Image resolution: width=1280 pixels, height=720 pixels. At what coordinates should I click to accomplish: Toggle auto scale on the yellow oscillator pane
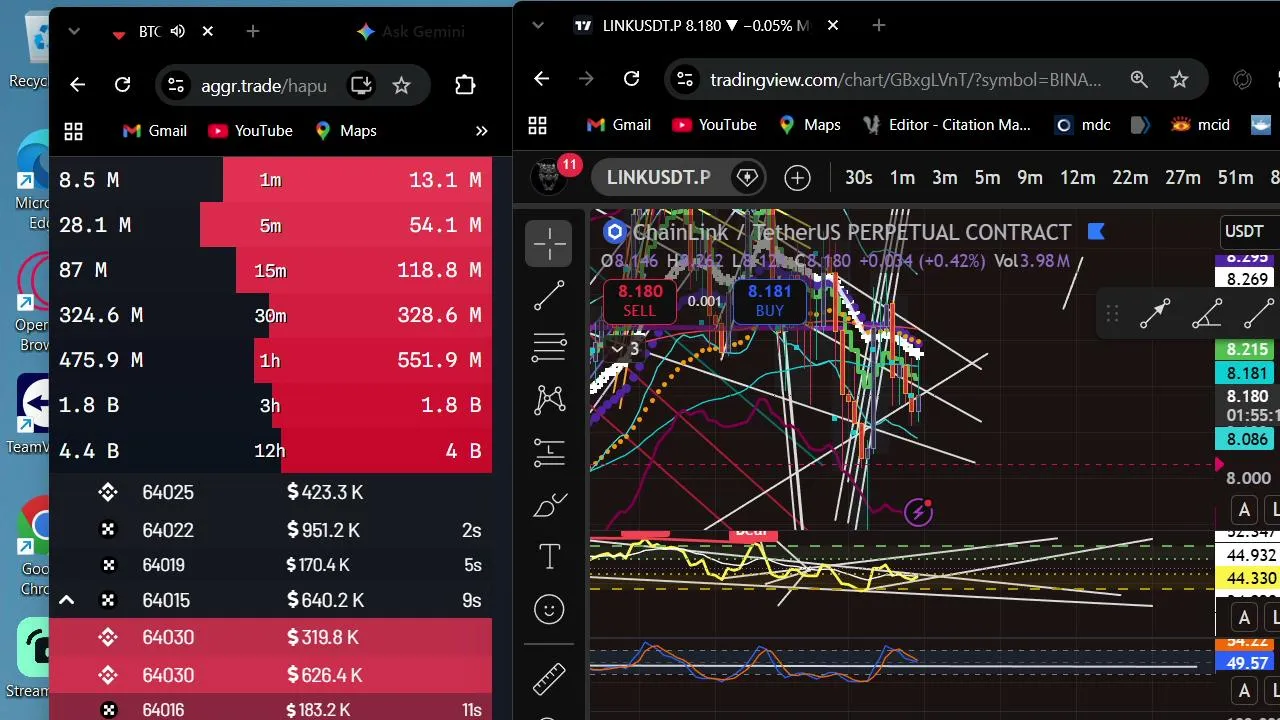pyautogui.click(x=1244, y=617)
